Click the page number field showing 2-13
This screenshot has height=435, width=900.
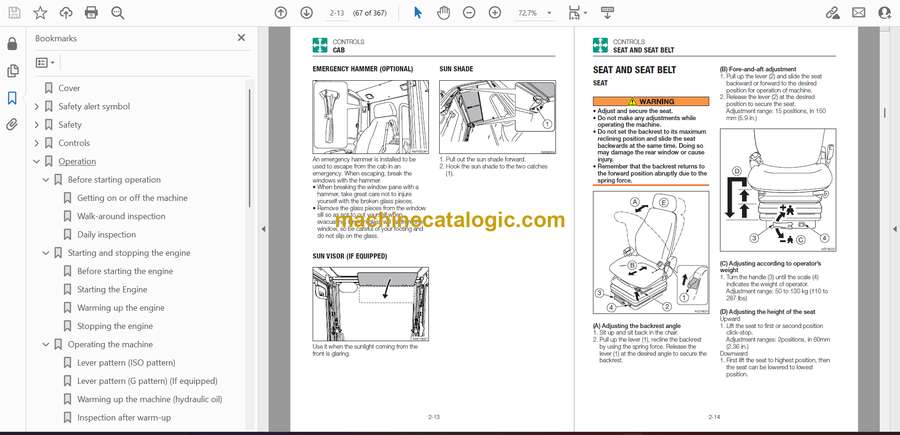pyautogui.click(x=336, y=13)
